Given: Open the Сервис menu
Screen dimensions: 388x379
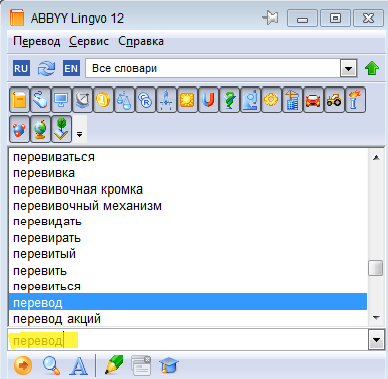Looking at the screenshot, I should tap(89, 41).
